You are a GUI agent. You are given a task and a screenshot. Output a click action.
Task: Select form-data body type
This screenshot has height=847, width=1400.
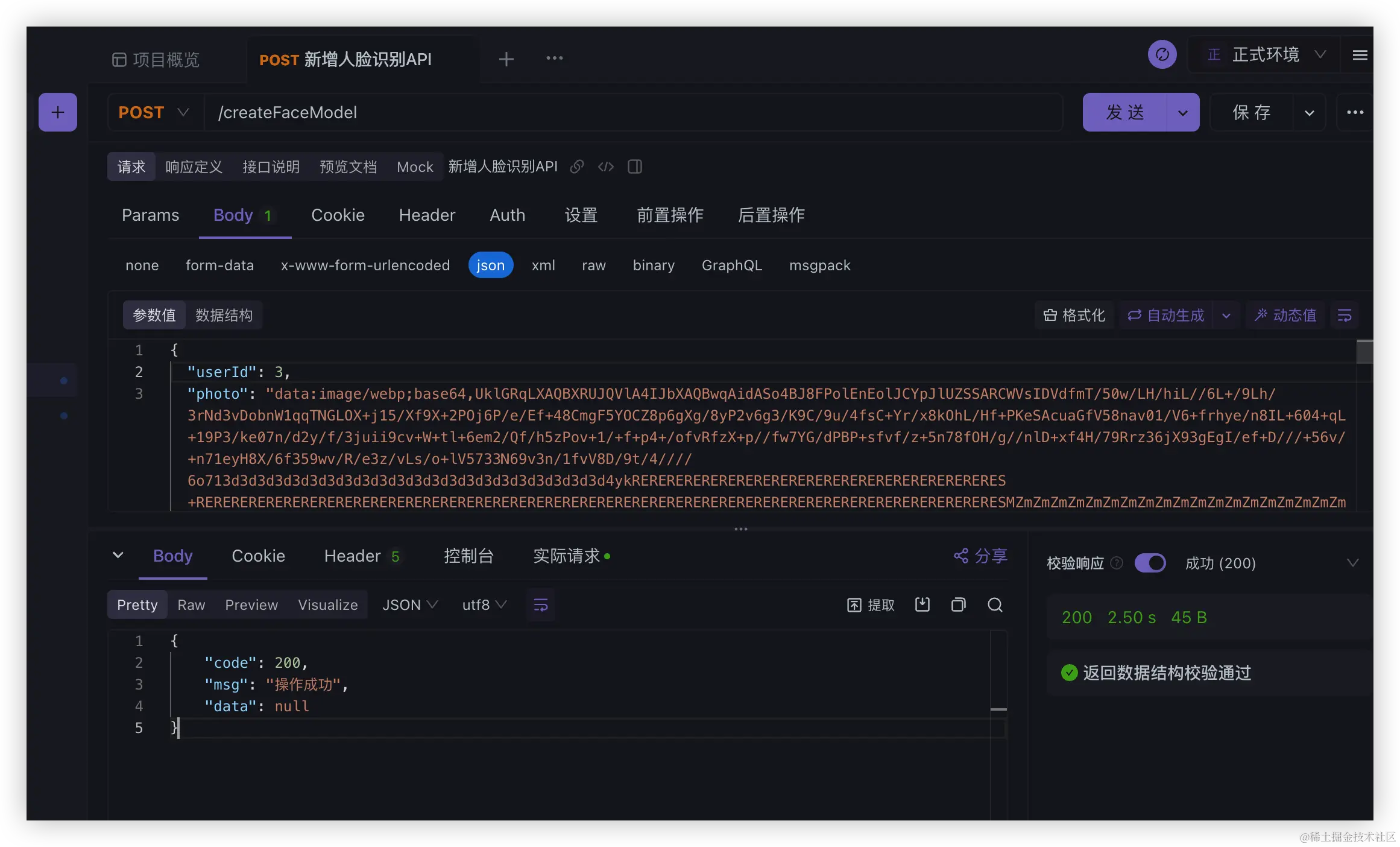tap(219, 265)
